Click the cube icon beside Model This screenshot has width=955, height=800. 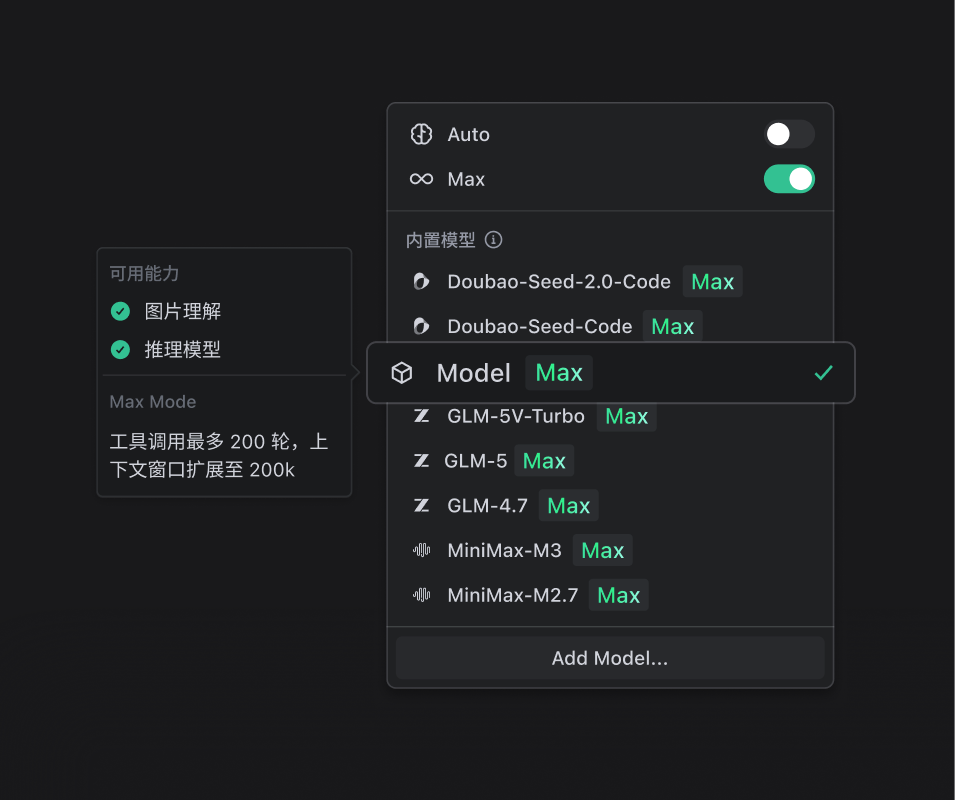pyautogui.click(x=402, y=373)
